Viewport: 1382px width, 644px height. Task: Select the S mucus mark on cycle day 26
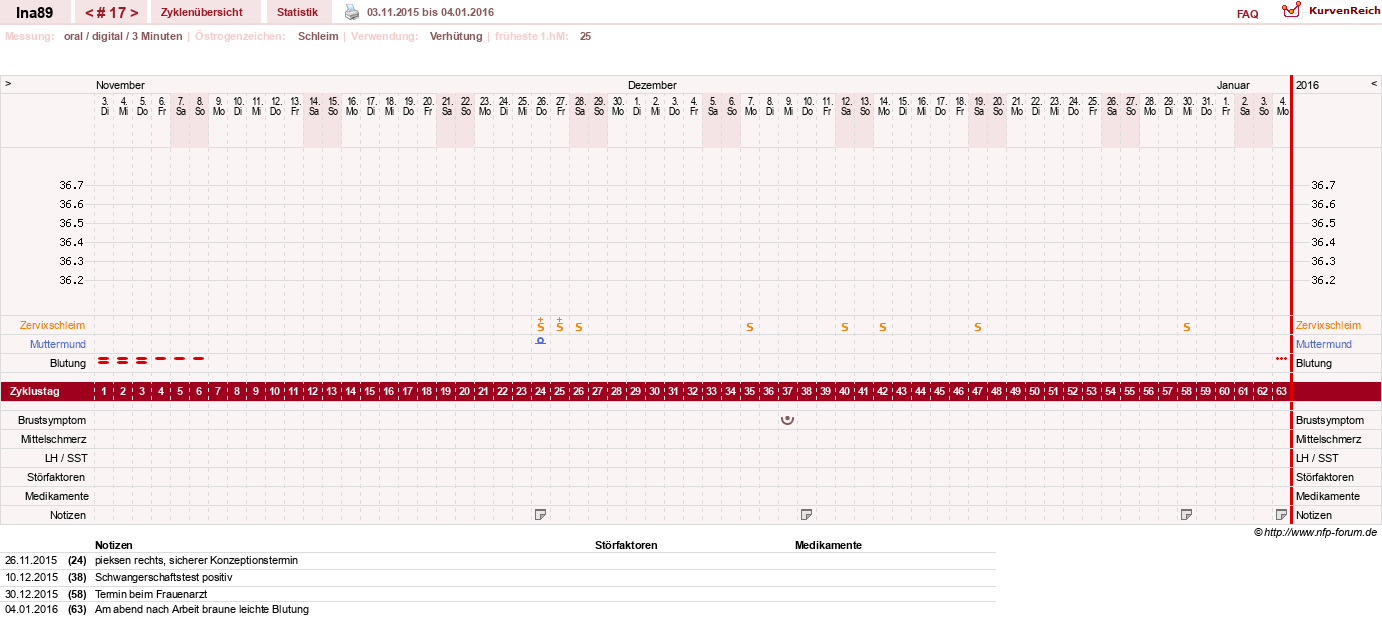point(578,327)
